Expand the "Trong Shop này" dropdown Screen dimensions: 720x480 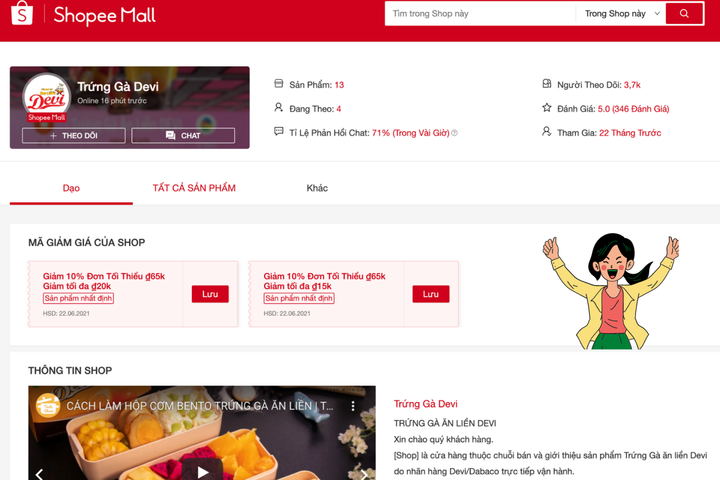(620, 14)
